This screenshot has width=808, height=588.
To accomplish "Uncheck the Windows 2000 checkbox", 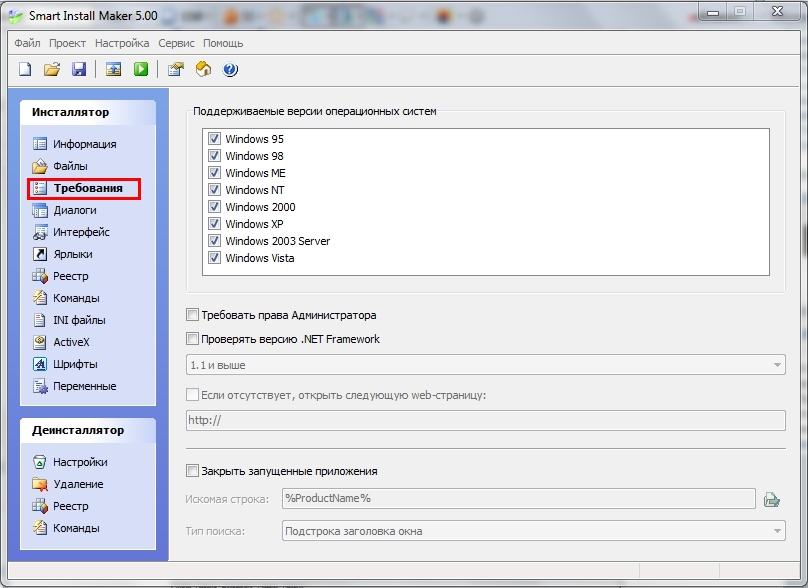I will [x=214, y=207].
